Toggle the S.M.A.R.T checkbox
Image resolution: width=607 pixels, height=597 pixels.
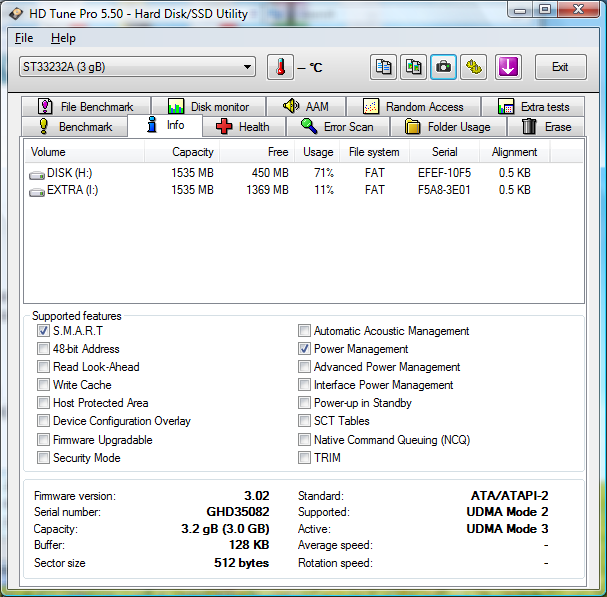(43, 331)
